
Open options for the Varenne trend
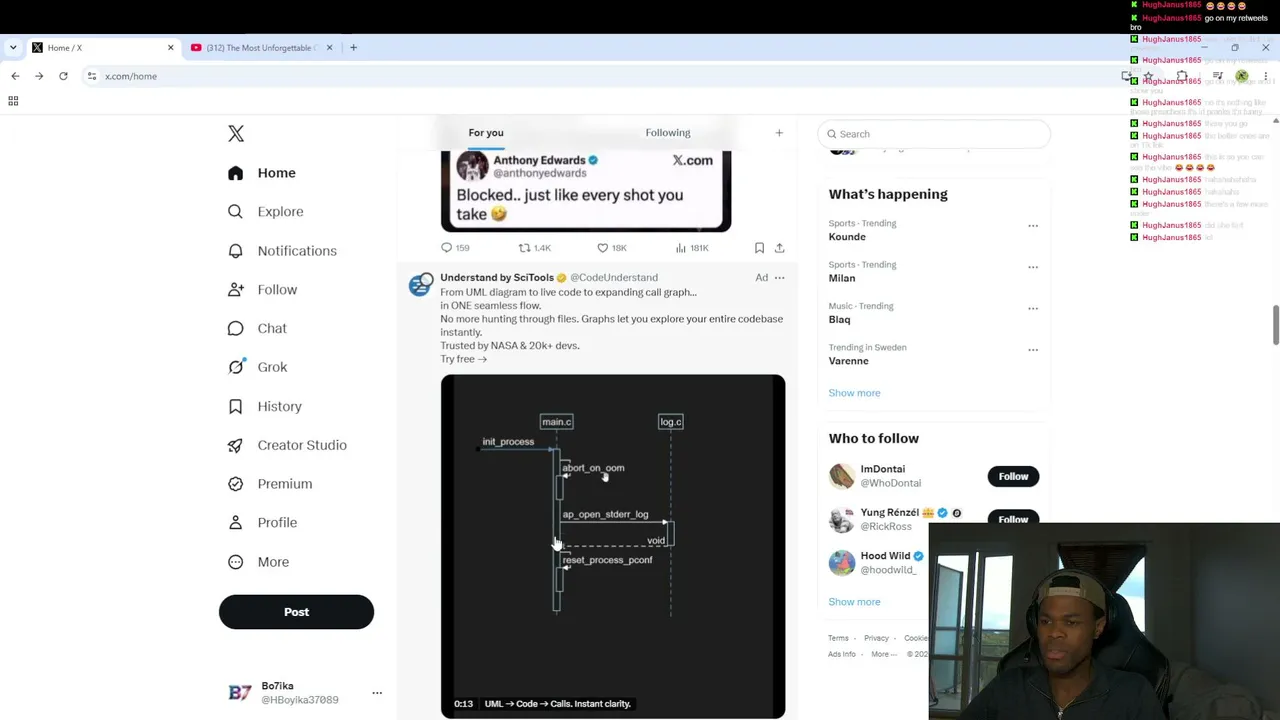pyautogui.click(x=1033, y=350)
